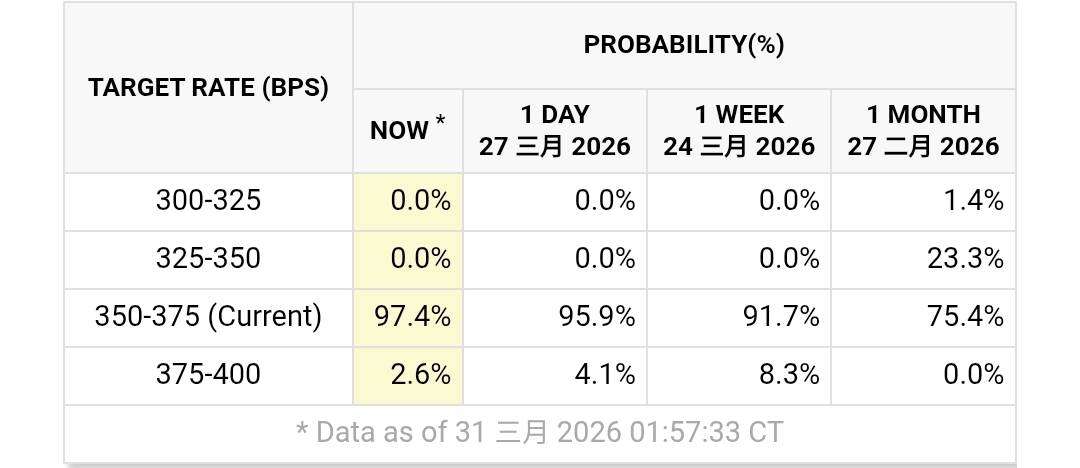Select the 1 MONTH column header
This screenshot has height=468, width=1080.
click(923, 130)
